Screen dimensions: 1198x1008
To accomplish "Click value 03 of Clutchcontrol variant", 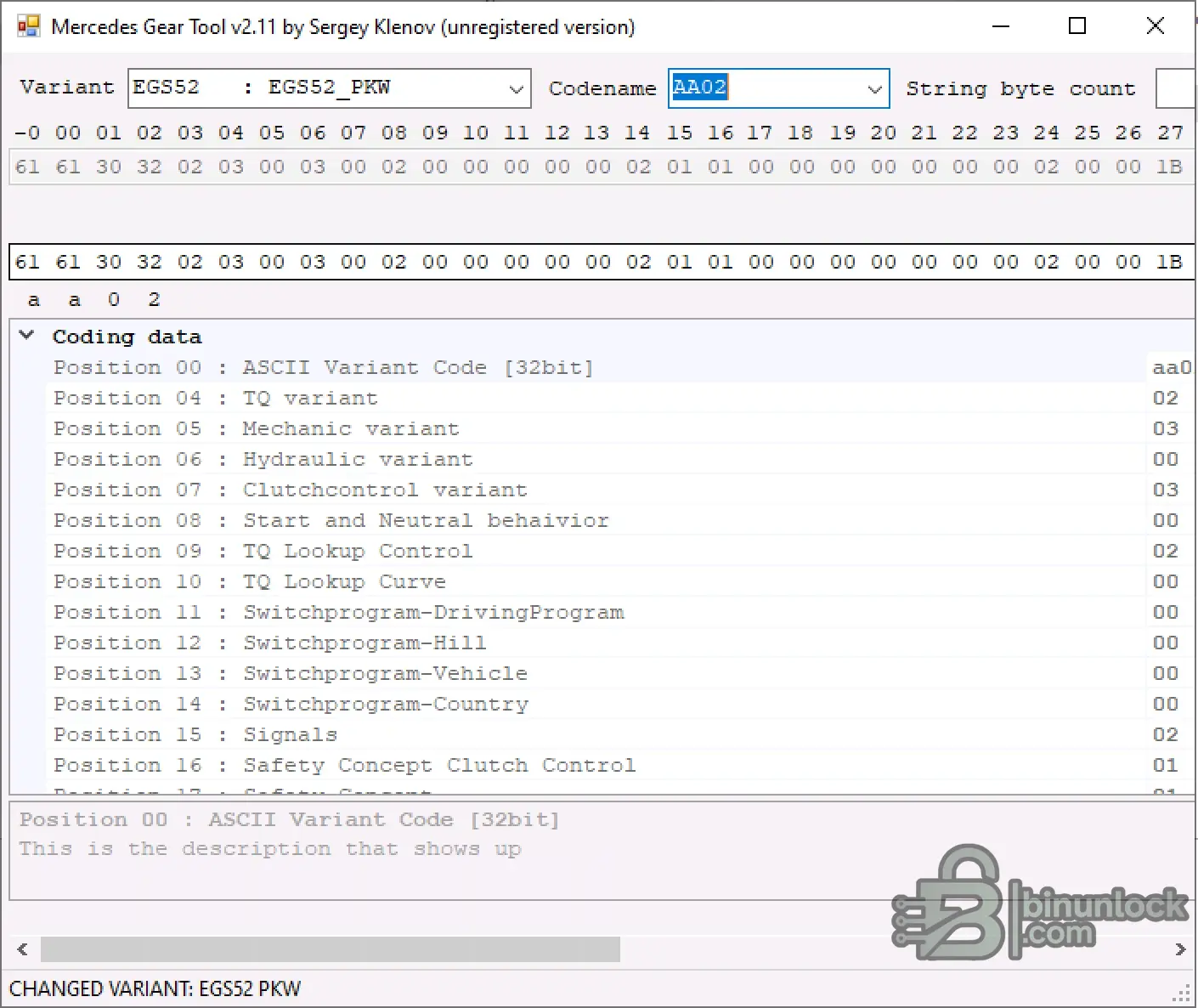I will point(1166,490).
